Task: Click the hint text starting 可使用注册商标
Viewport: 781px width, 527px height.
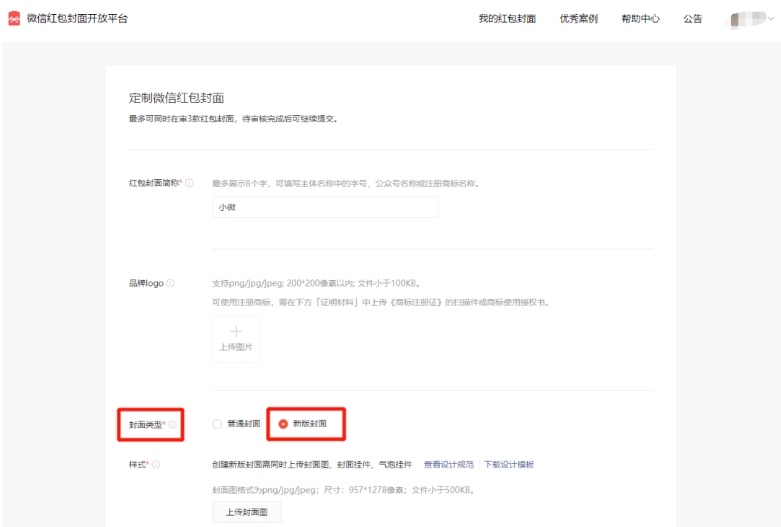Action: click(x=381, y=302)
